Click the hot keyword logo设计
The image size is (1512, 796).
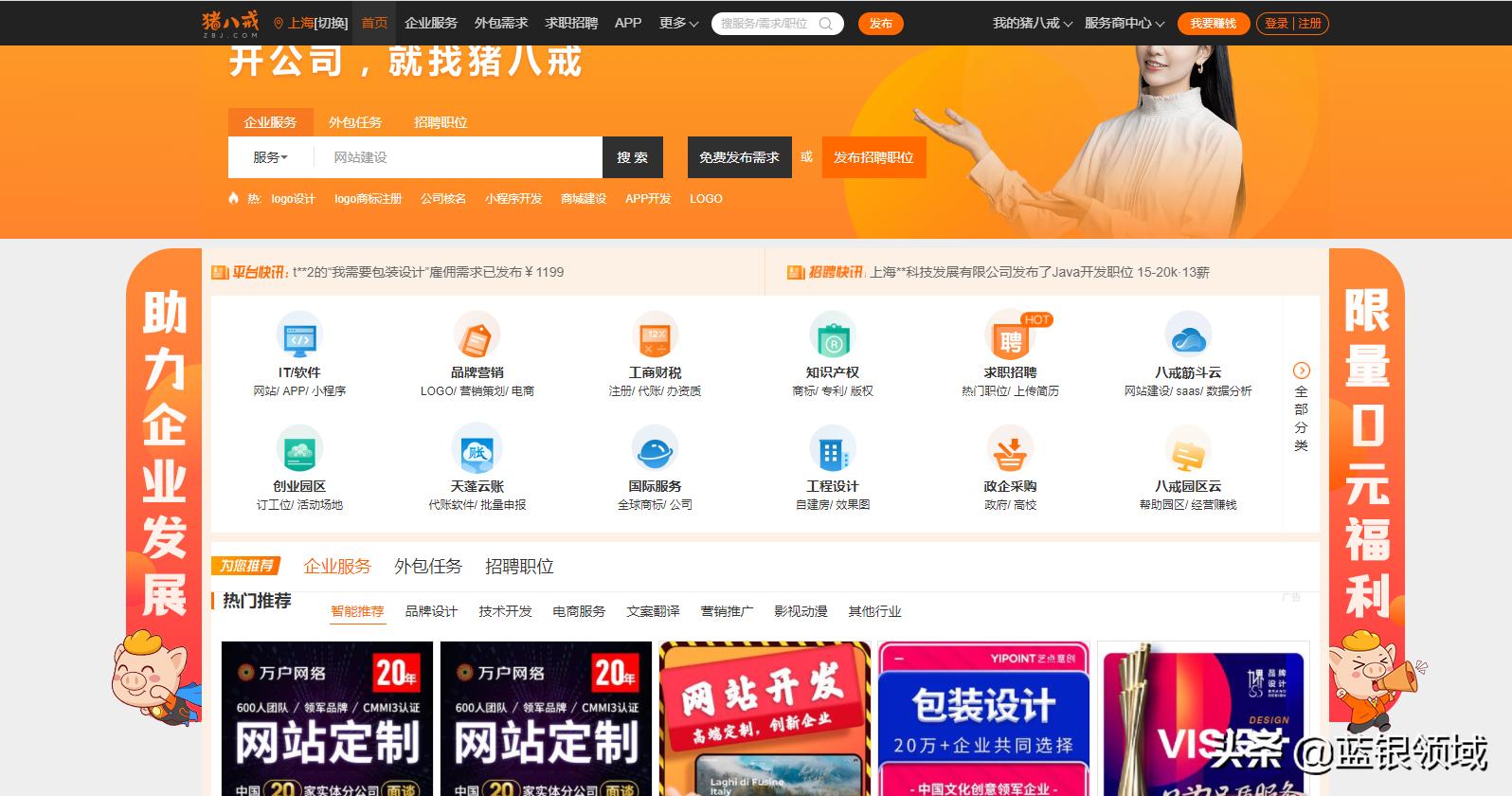coord(293,198)
